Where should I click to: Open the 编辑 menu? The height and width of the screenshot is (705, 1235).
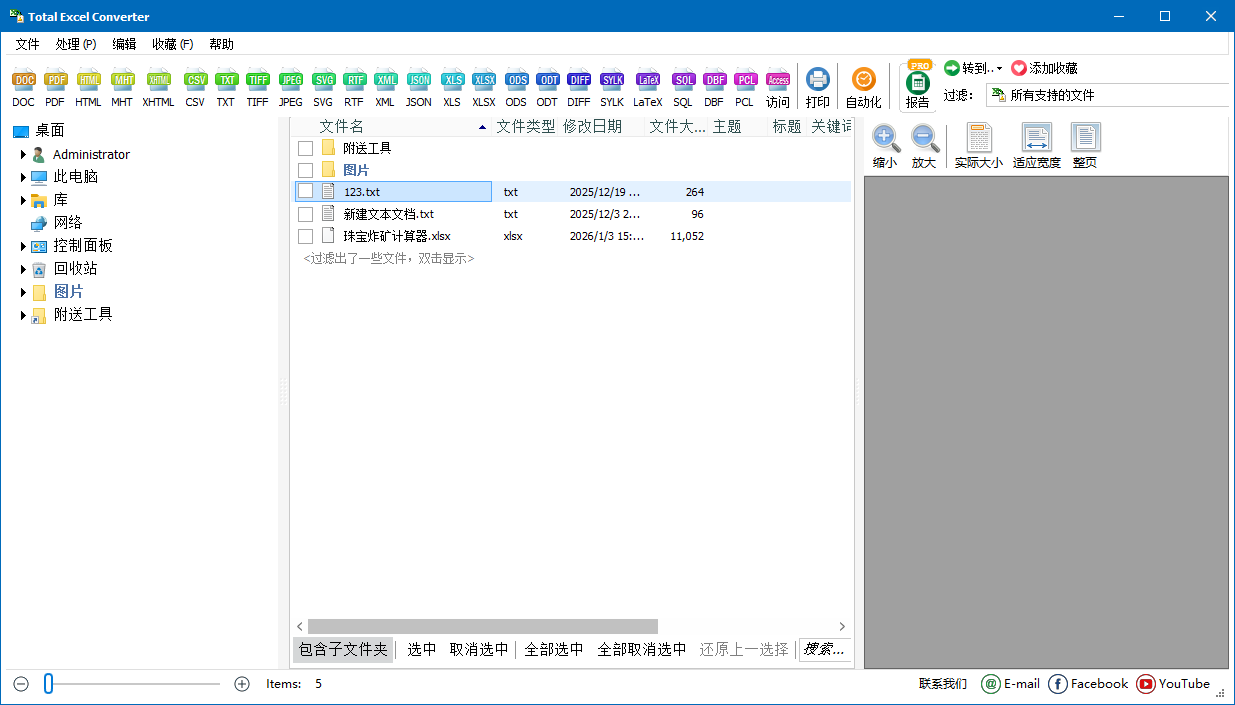click(124, 43)
